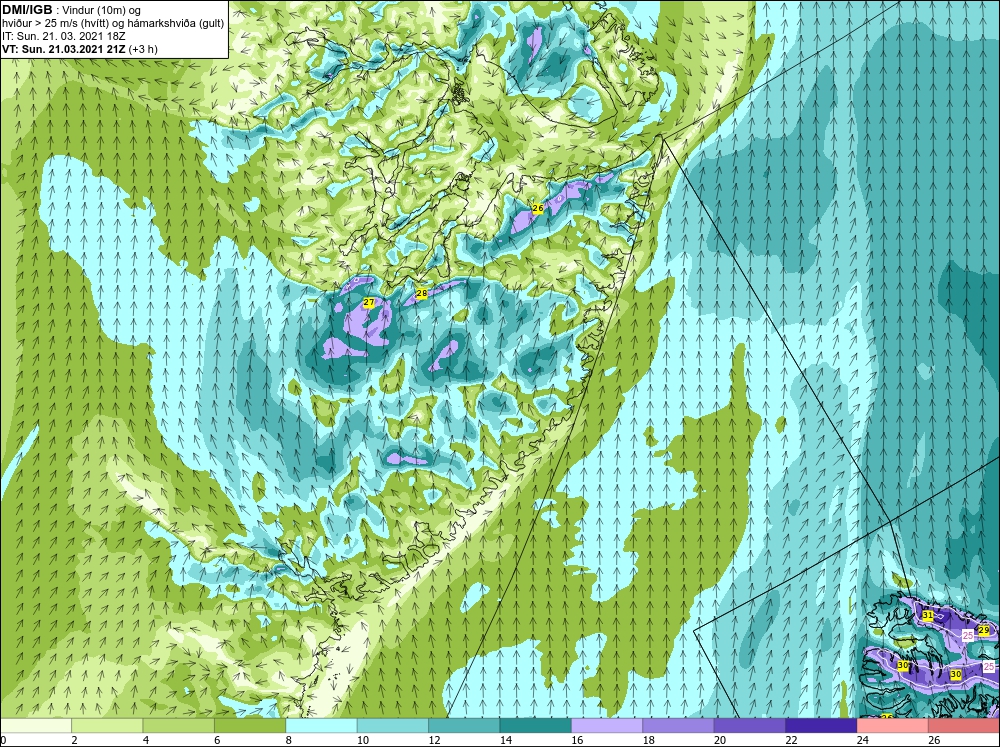Click the colour scale tick label 24
The width and height of the screenshot is (1000, 747).
tap(862, 740)
